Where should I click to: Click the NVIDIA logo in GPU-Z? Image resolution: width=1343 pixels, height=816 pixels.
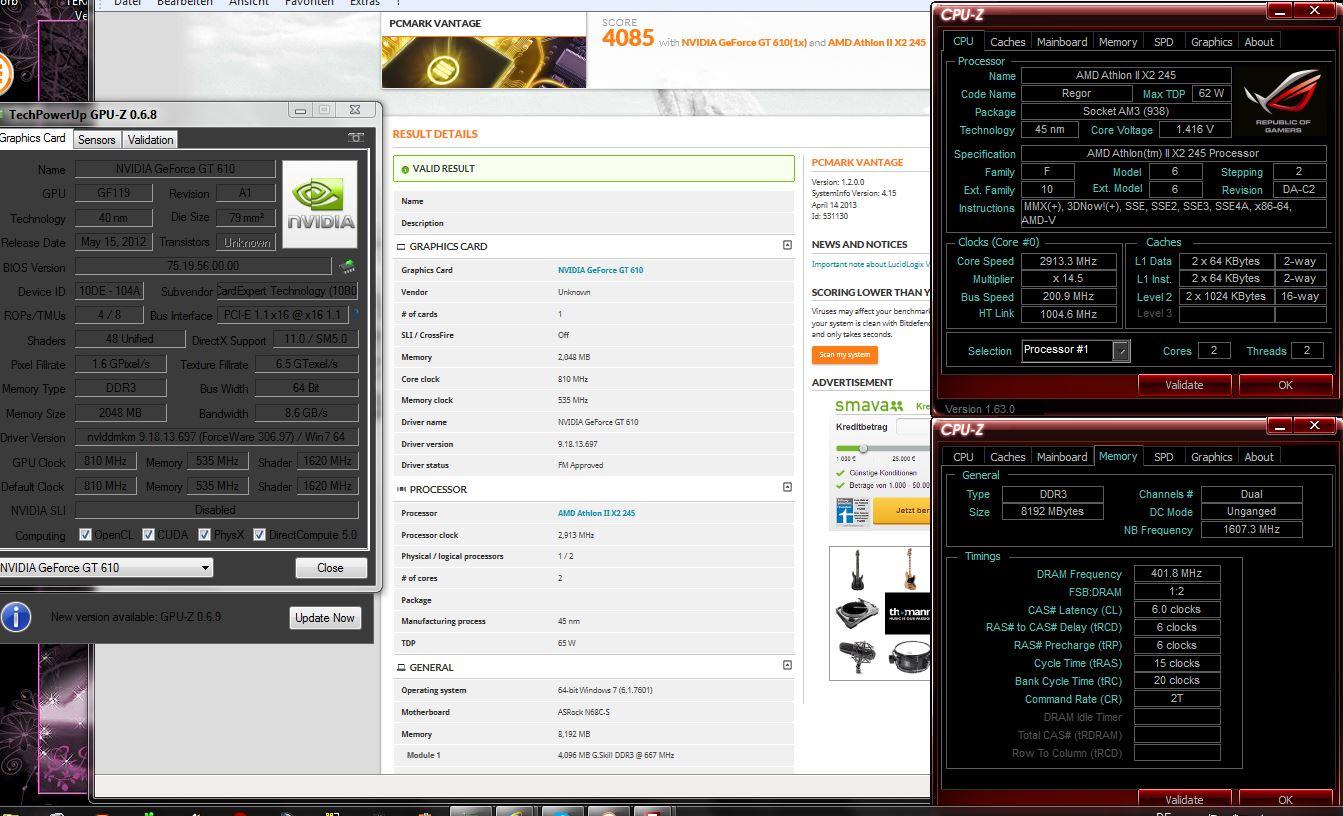(x=320, y=205)
